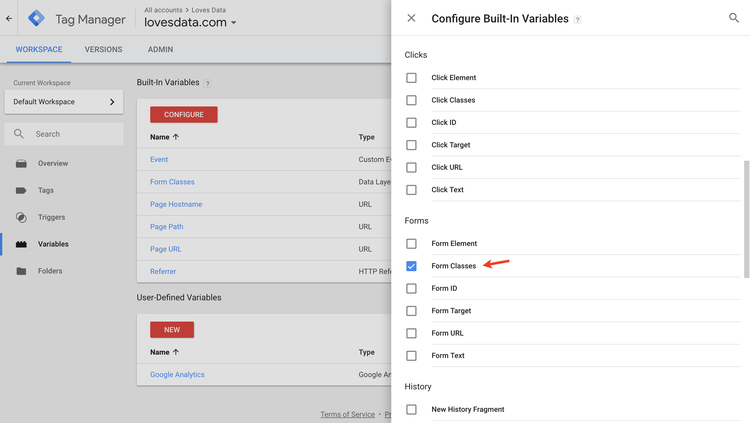Enable the Click Element checkbox
The height and width of the screenshot is (423, 750).
pyautogui.click(x=411, y=78)
